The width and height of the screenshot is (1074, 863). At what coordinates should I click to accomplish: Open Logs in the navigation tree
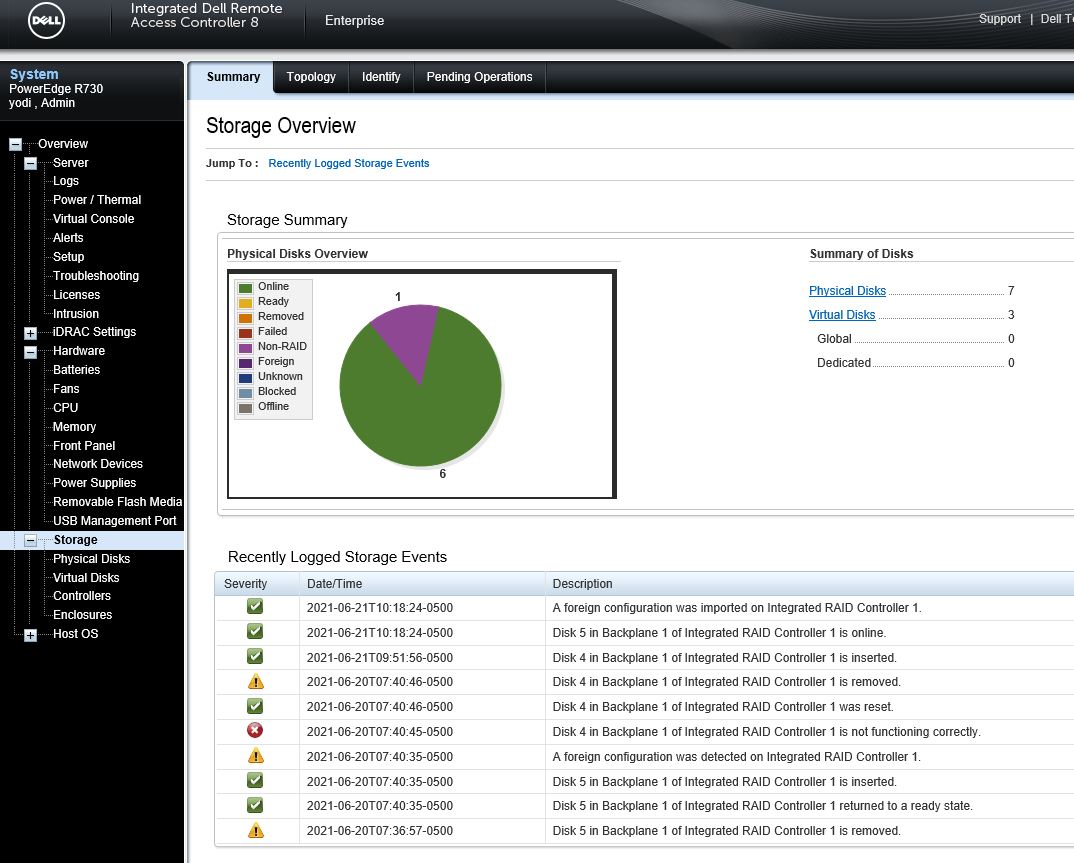coord(66,181)
